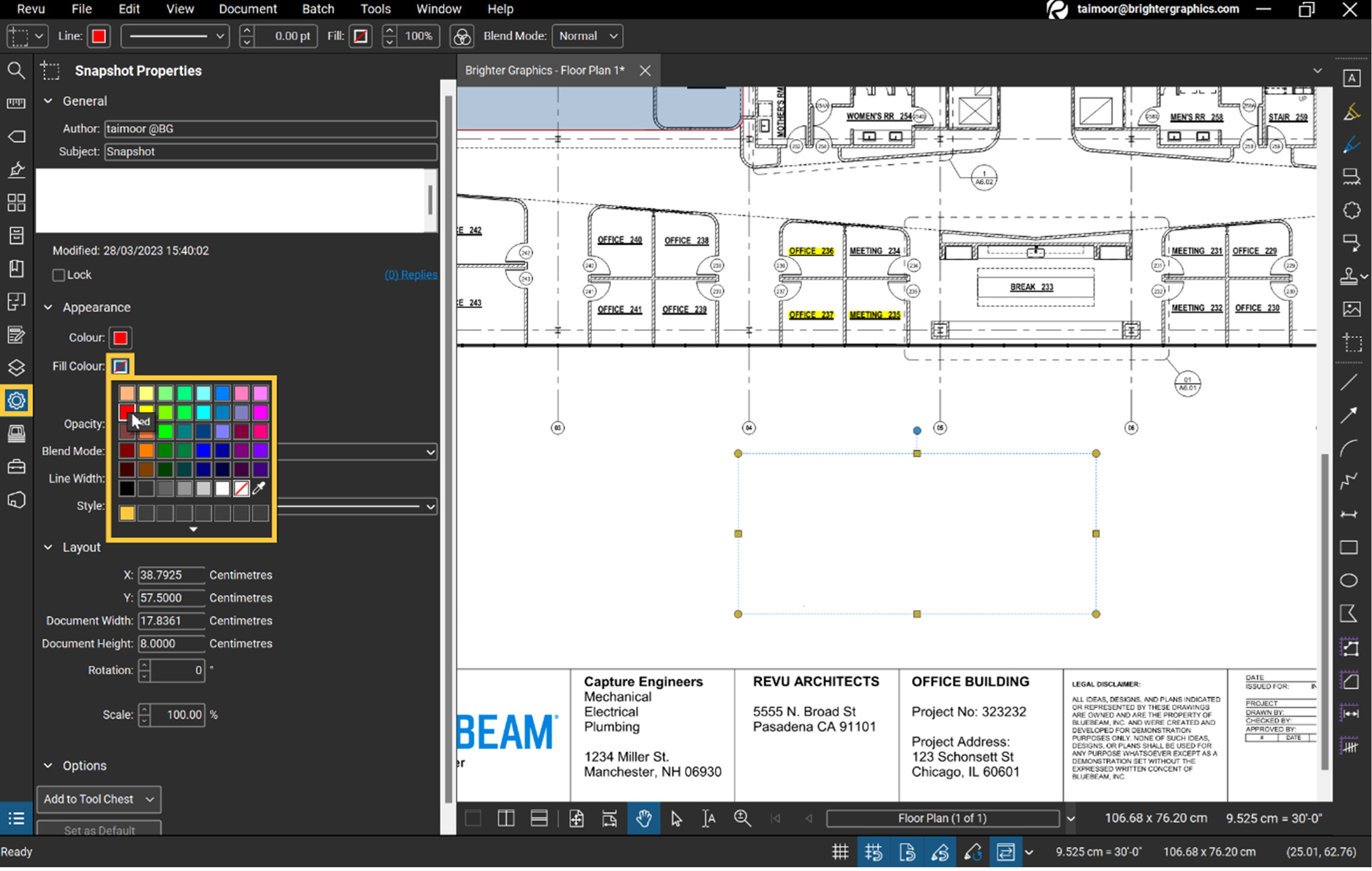Toggle Snap to Content in the status bar
Viewport: 1372px width, 871px height.
click(907, 853)
